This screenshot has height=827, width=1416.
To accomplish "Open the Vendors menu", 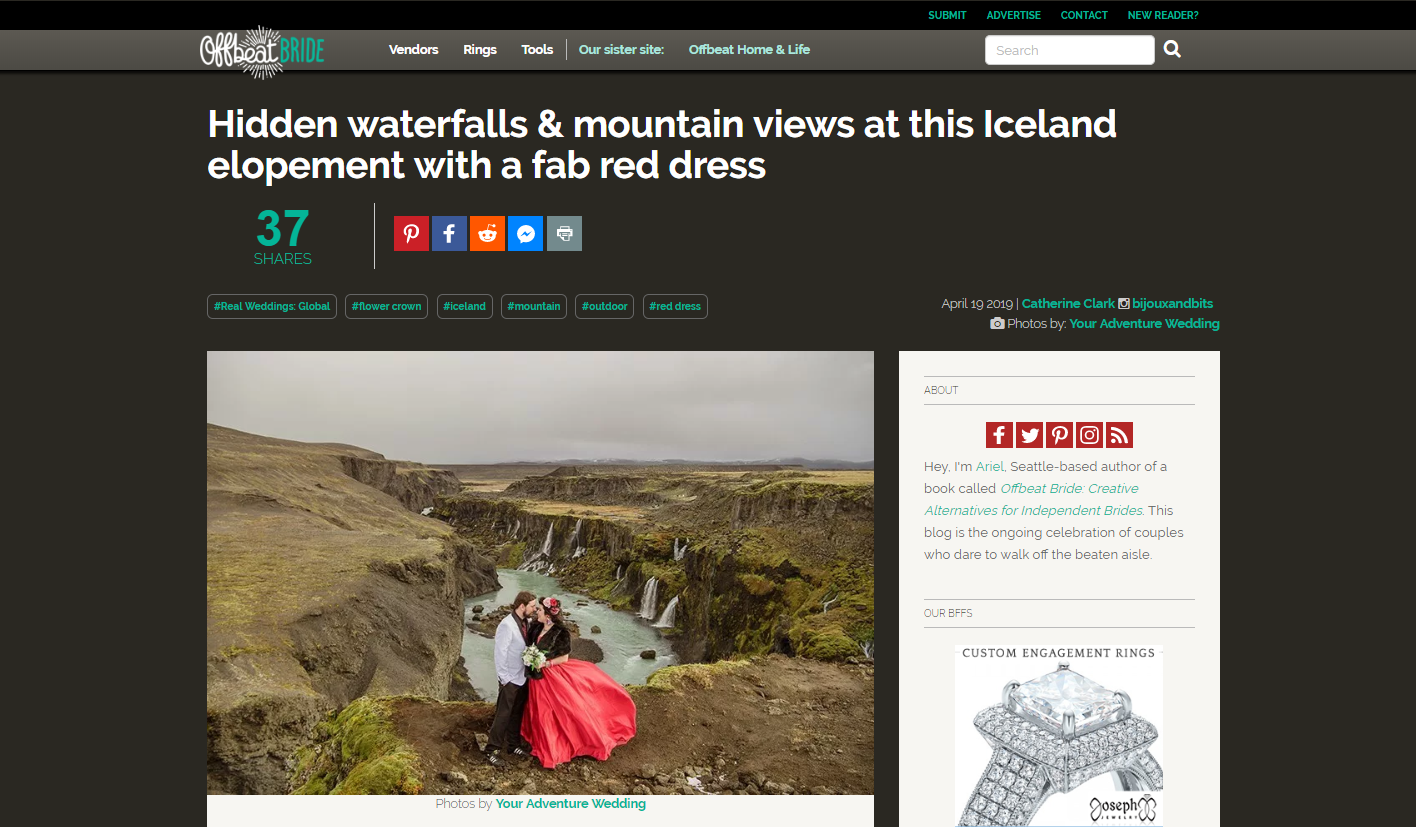I will pos(413,50).
